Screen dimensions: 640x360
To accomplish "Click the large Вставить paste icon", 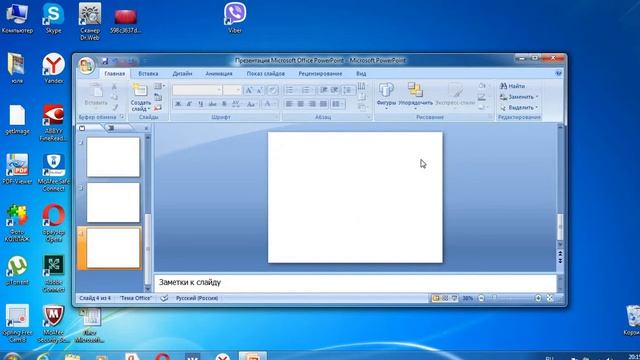I will point(96,91).
